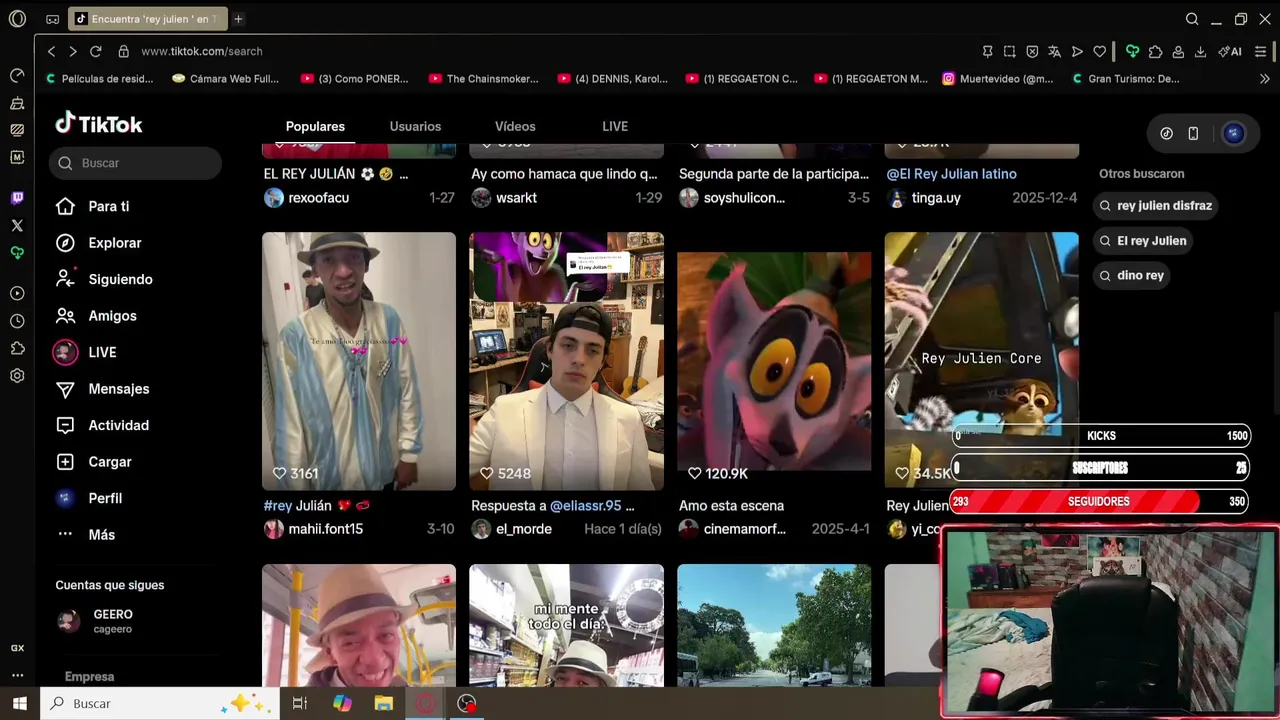Switch to LIVE results tab
The height and width of the screenshot is (720, 1280).
click(615, 126)
